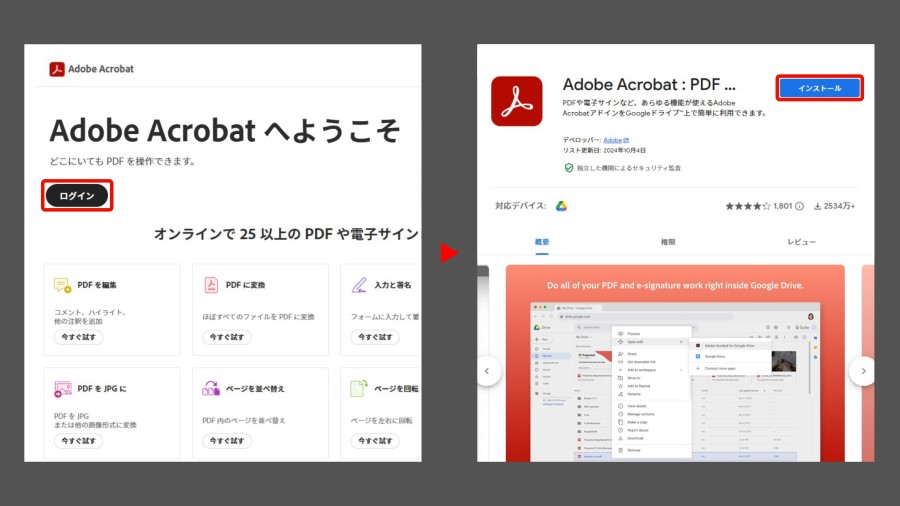The height and width of the screenshot is (506, 900).
Task: Click 今すぐ試す under ページを並べ替え
Action: (227, 441)
